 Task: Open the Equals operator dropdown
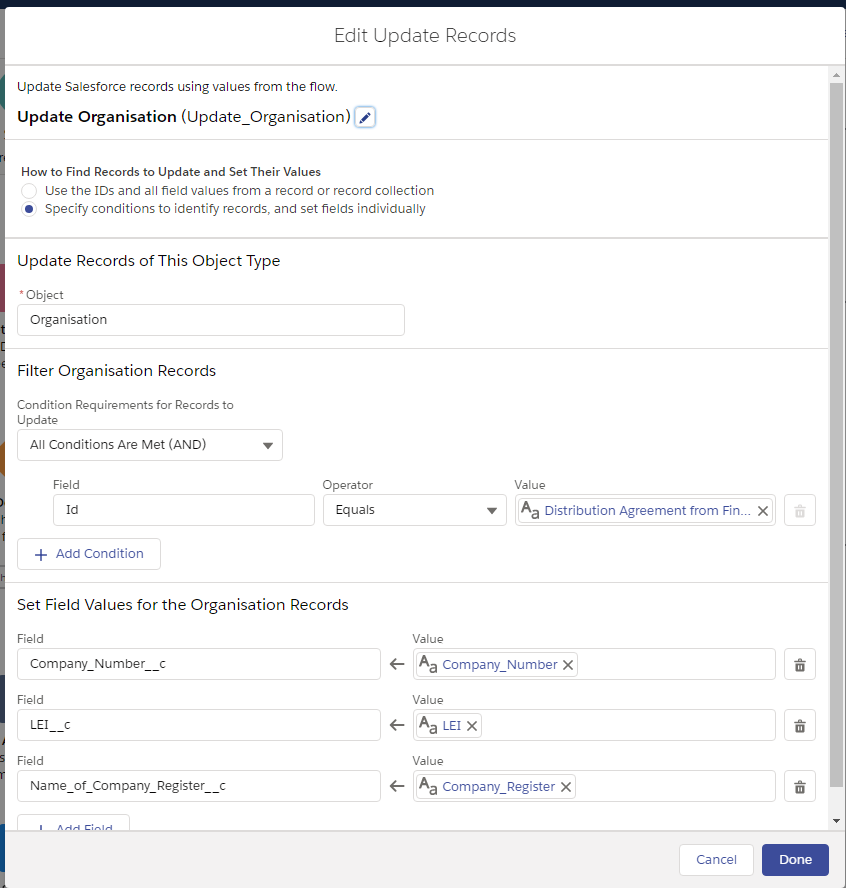(414, 510)
